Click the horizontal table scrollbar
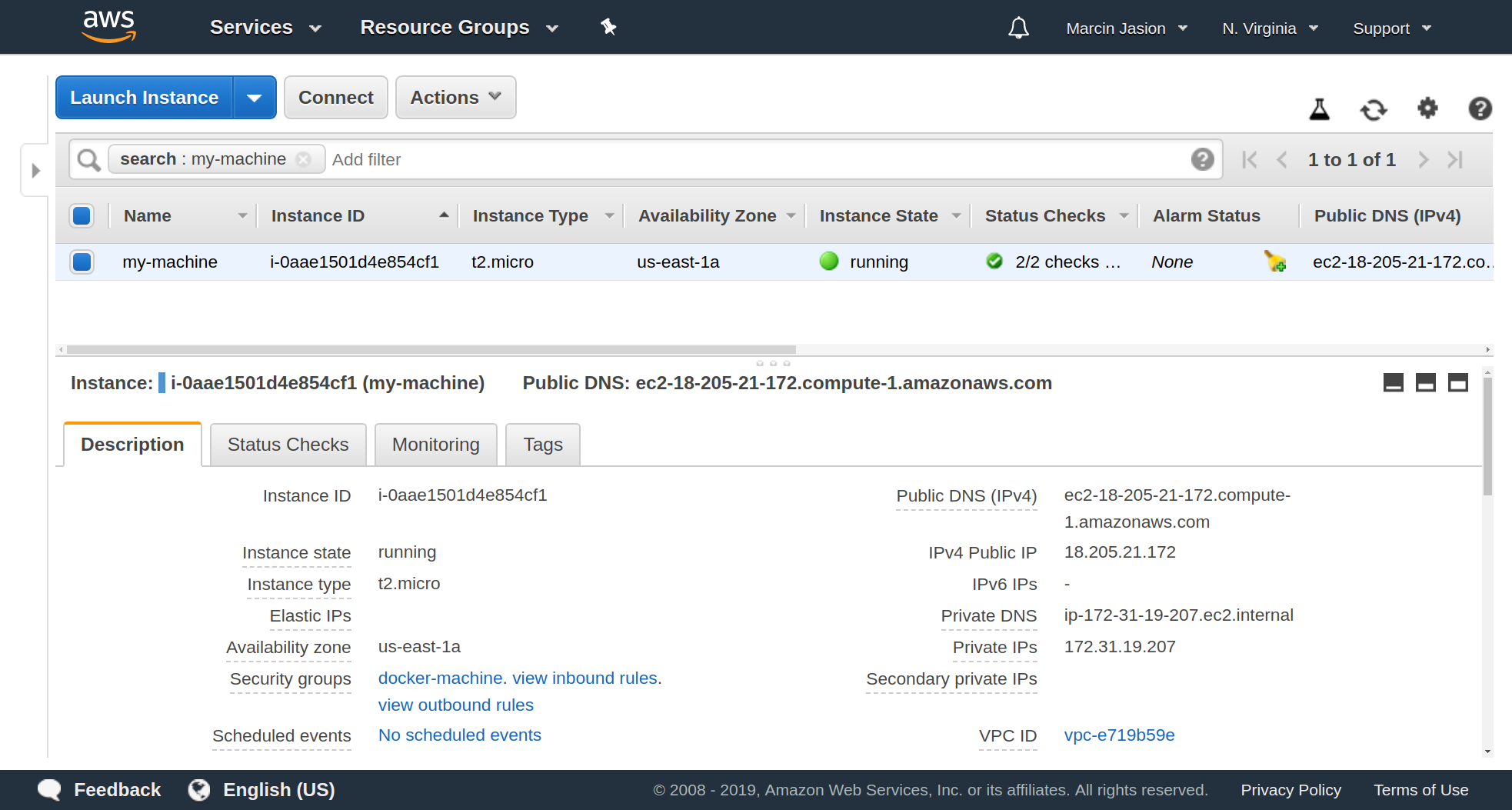This screenshot has width=1512, height=810. (431, 349)
